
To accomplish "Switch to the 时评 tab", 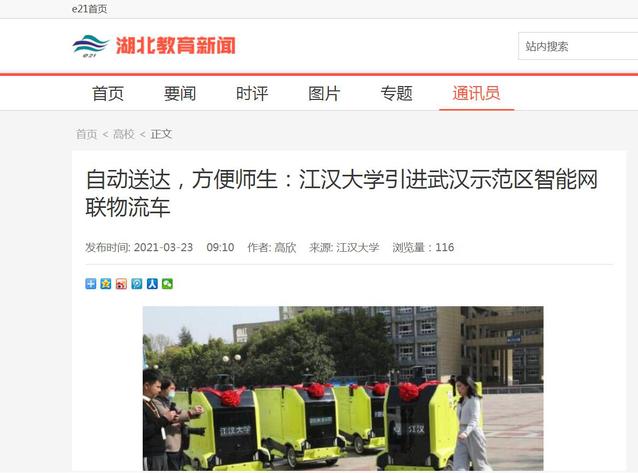I will click(x=252, y=94).
